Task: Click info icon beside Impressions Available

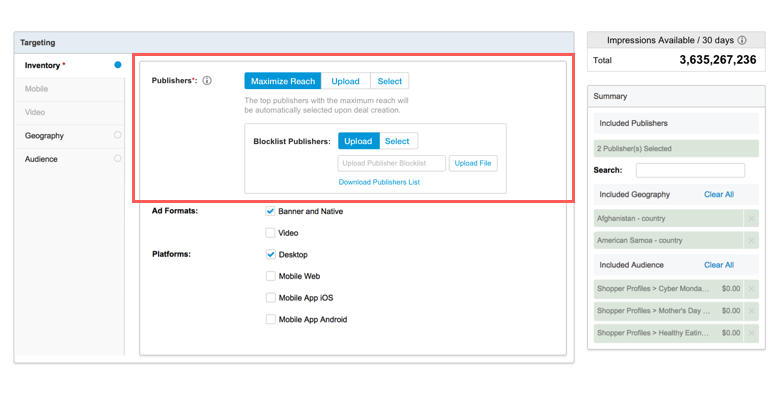Action: [741, 41]
